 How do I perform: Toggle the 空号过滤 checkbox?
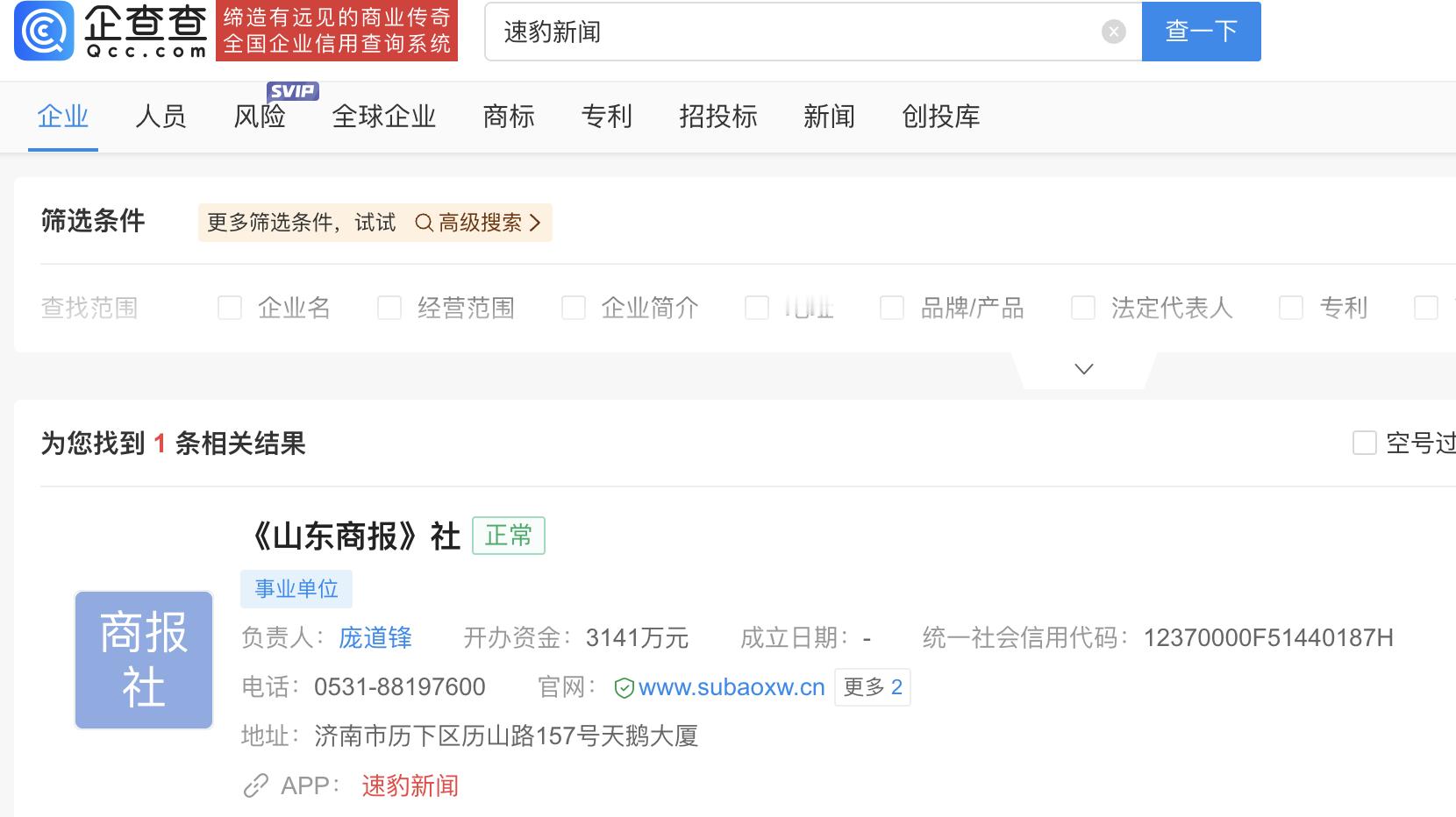(x=1365, y=443)
